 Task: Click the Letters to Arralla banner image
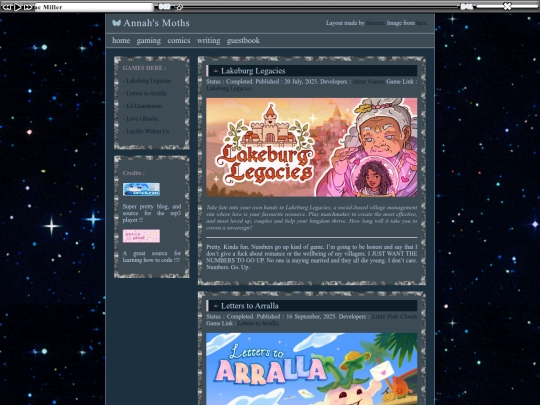click(311, 369)
